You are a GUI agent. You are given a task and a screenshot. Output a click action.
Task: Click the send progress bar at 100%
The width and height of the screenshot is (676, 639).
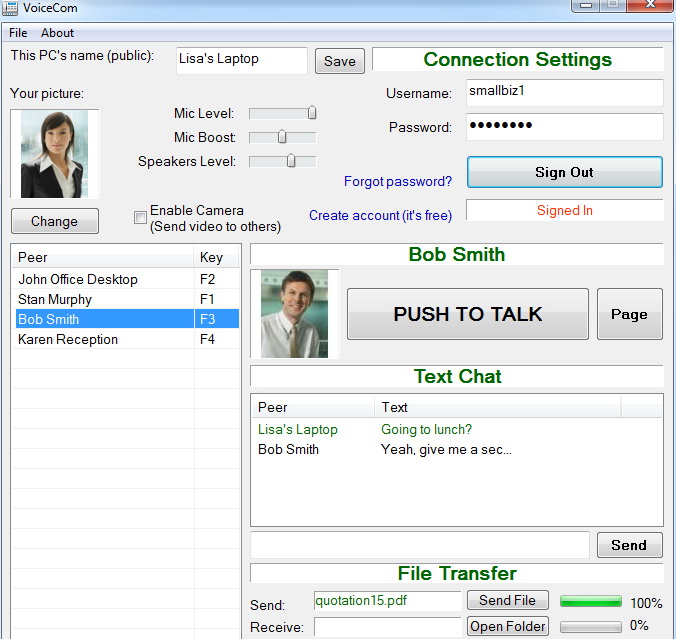[x=591, y=601]
